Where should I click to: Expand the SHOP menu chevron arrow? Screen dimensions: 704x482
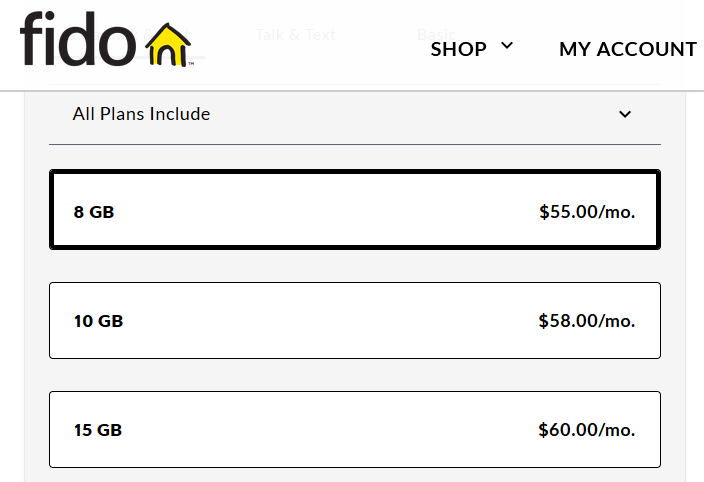(507, 46)
